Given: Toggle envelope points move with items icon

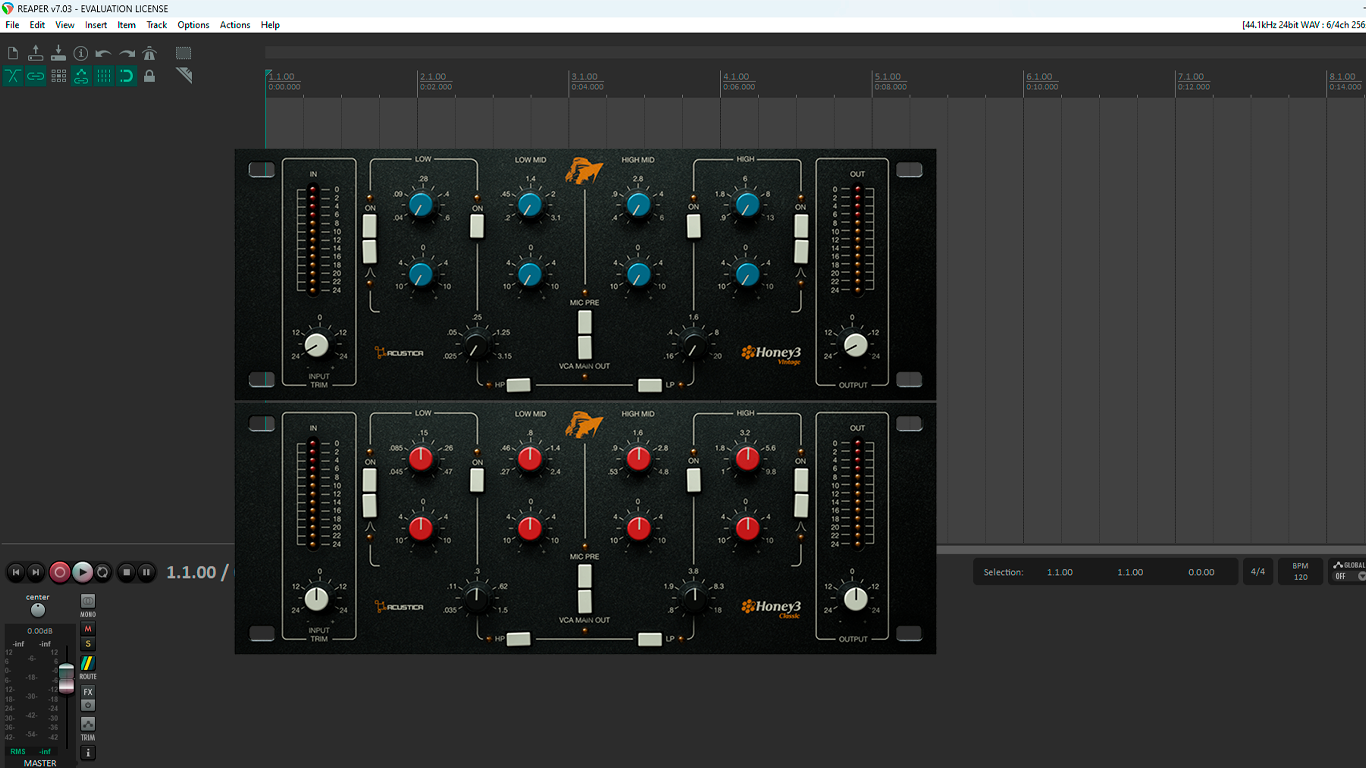Looking at the screenshot, I should click(81, 76).
